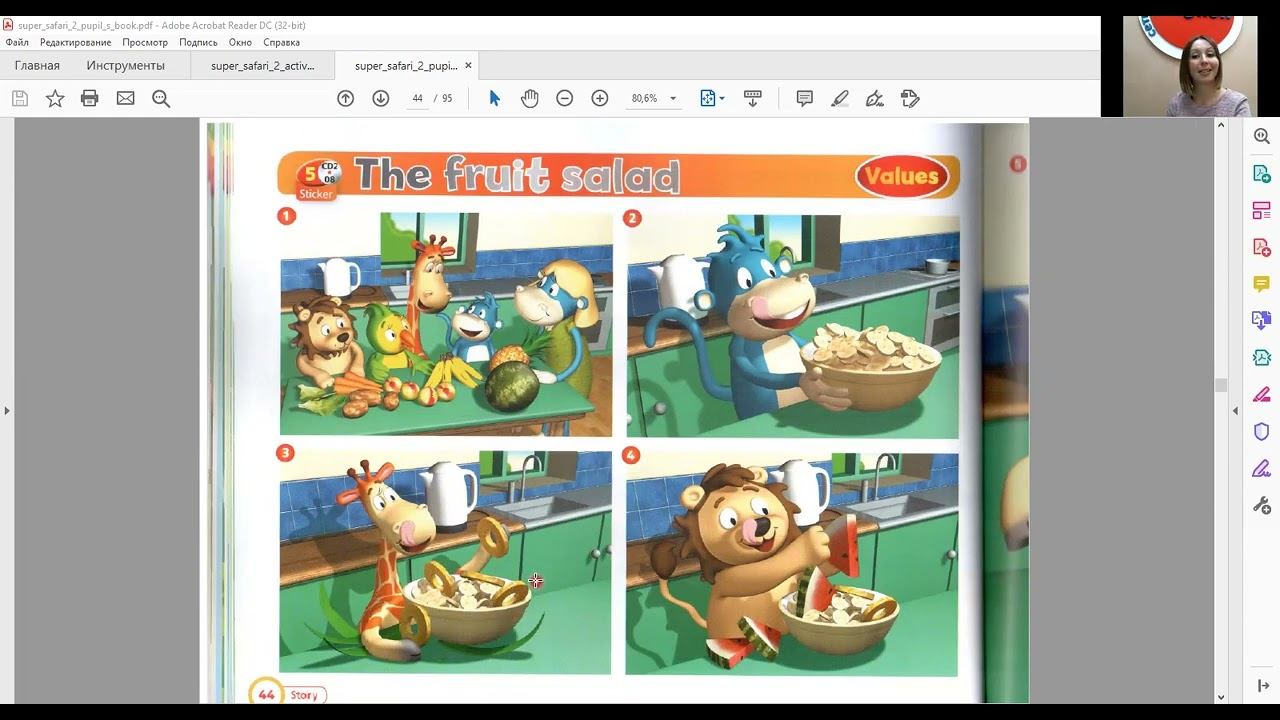1280x720 pixels.
Task: Toggle the scrolling mode icon
Action: click(x=753, y=98)
